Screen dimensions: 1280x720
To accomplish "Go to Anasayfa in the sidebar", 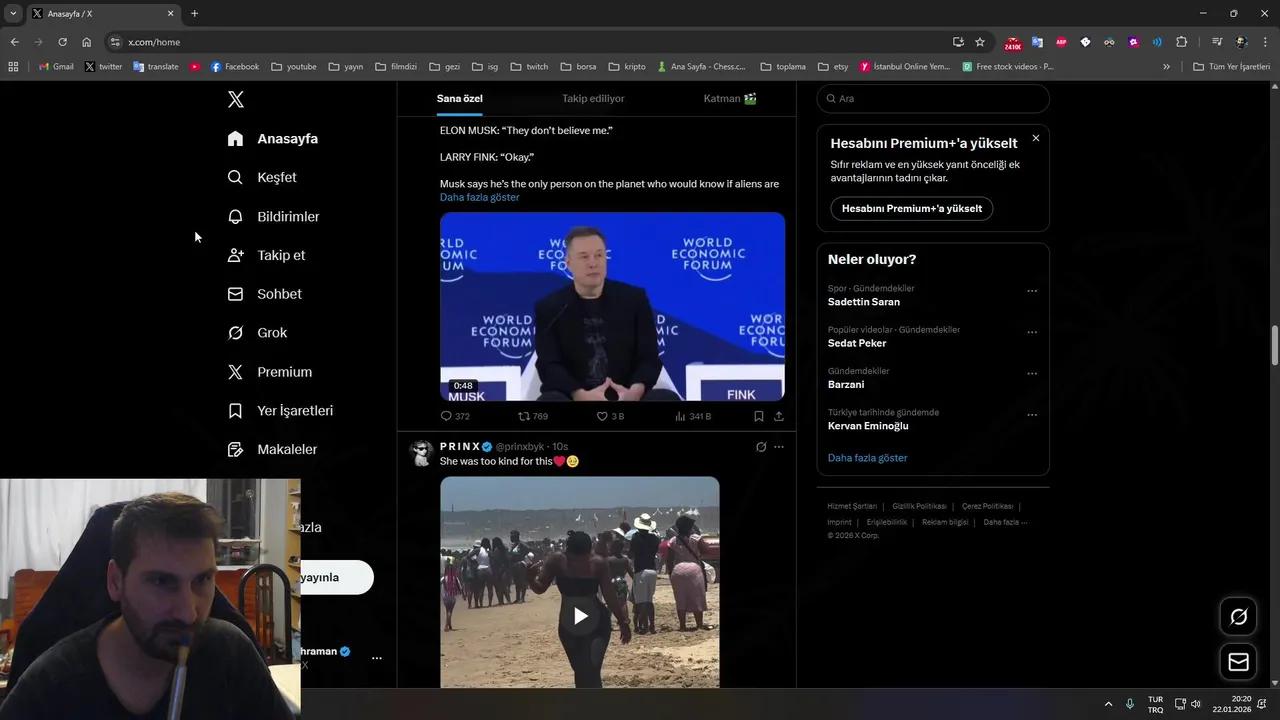I will coord(273,138).
